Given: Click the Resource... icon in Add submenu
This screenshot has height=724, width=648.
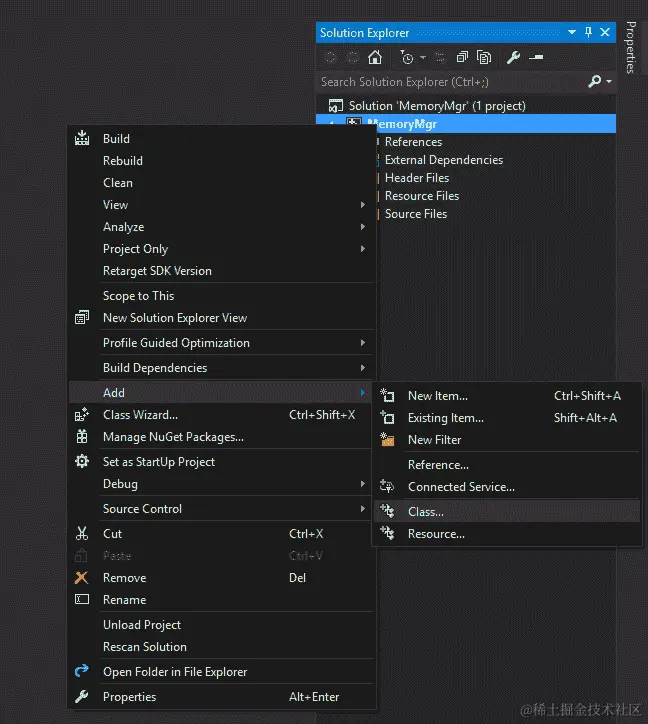Looking at the screenshot, I should click(x=387, y=533).
